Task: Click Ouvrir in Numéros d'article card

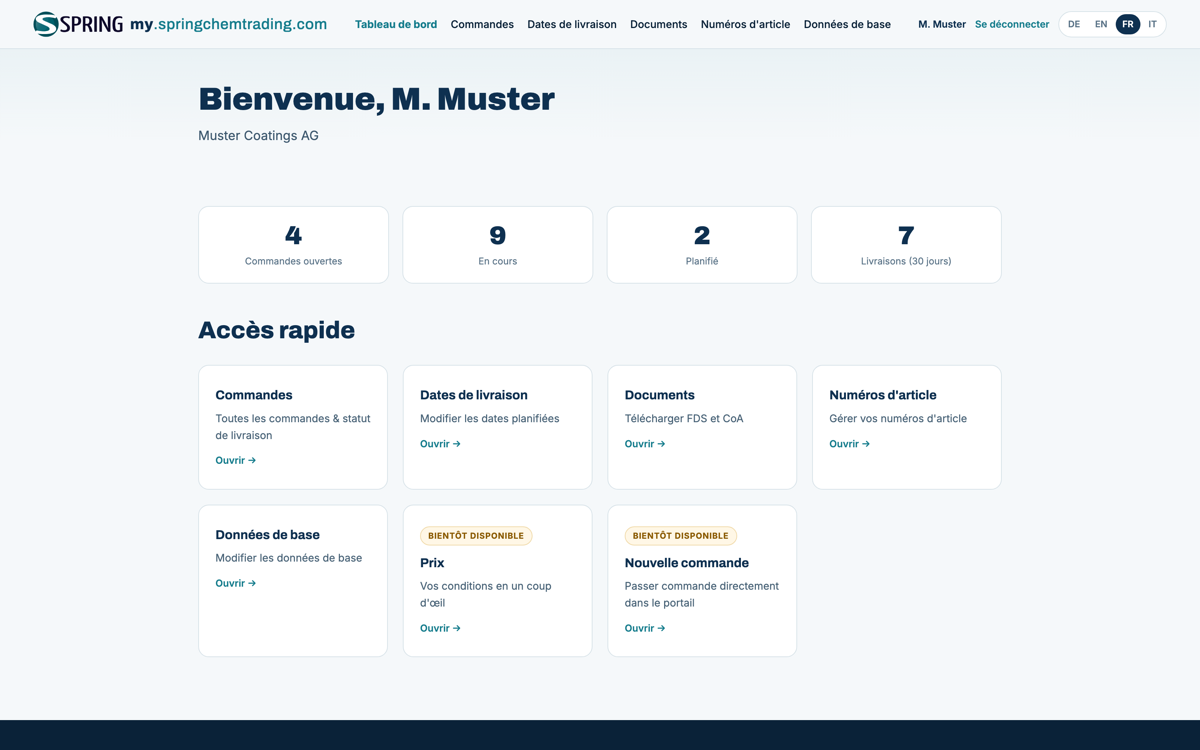Action: pos(850,444)
